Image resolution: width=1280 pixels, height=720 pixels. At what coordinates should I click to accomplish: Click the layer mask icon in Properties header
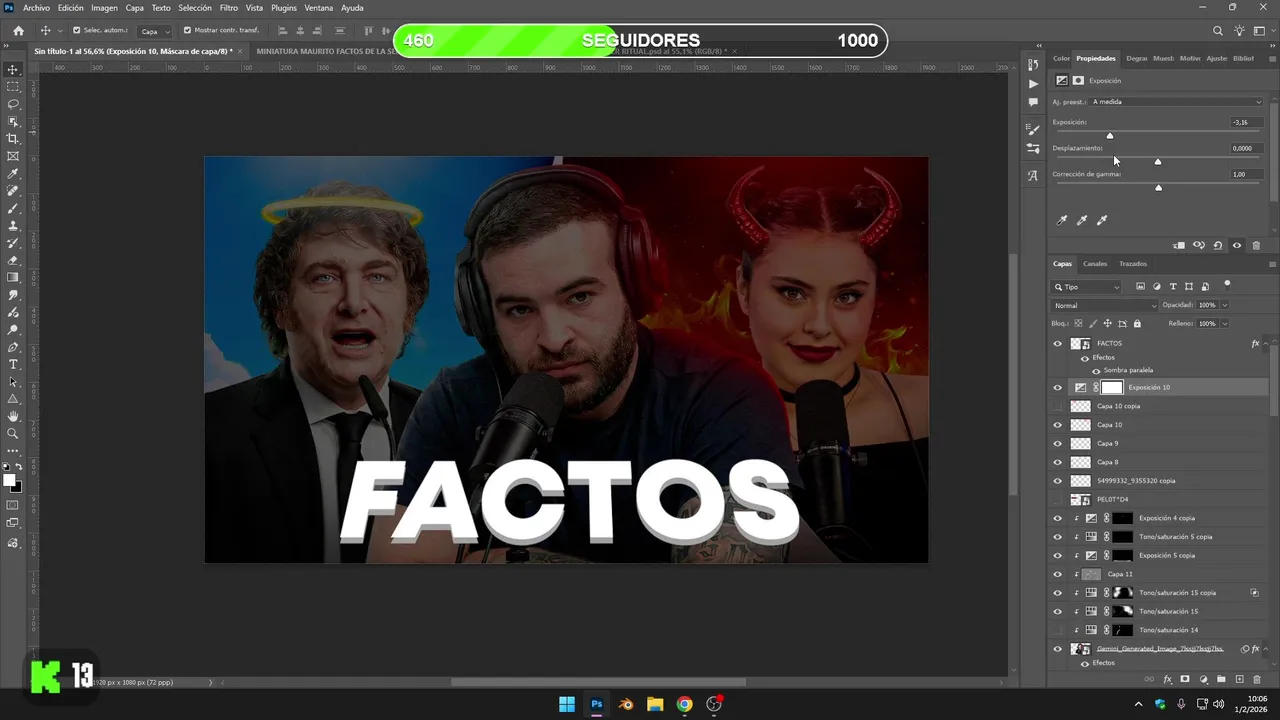(1078, 80)
